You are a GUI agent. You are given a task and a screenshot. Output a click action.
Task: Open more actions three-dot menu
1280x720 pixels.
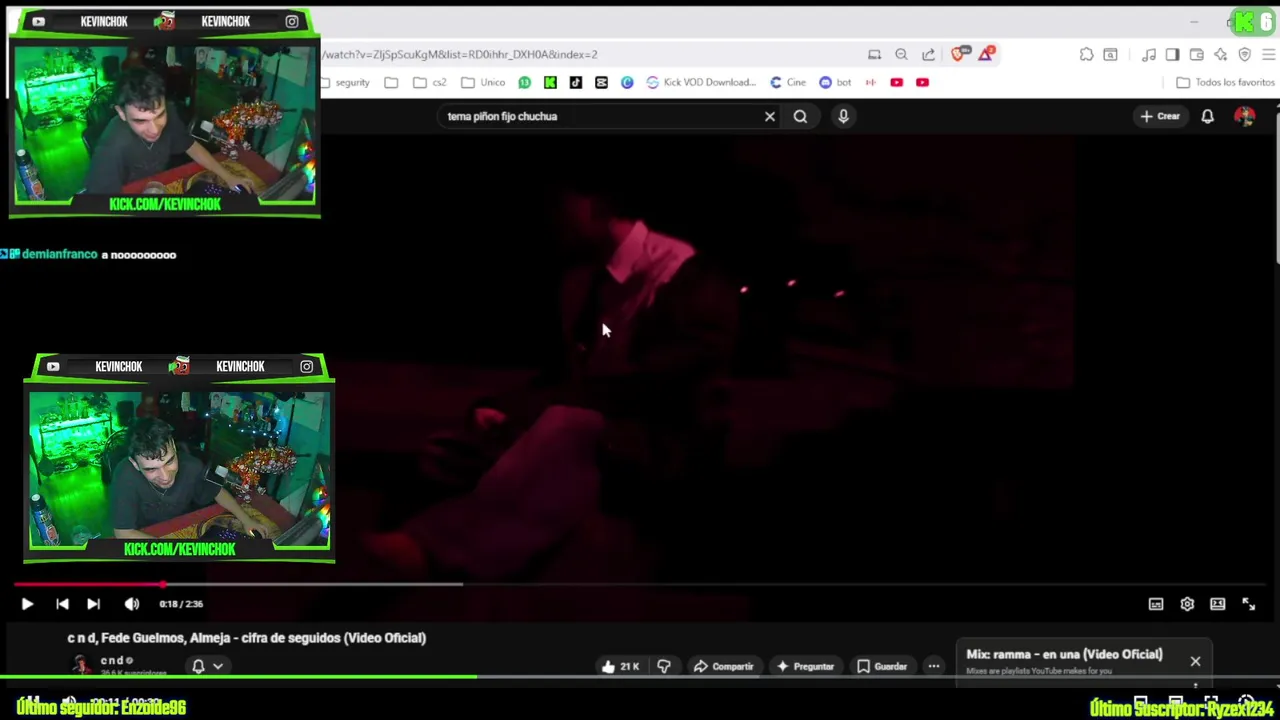(x=933, y=666)
